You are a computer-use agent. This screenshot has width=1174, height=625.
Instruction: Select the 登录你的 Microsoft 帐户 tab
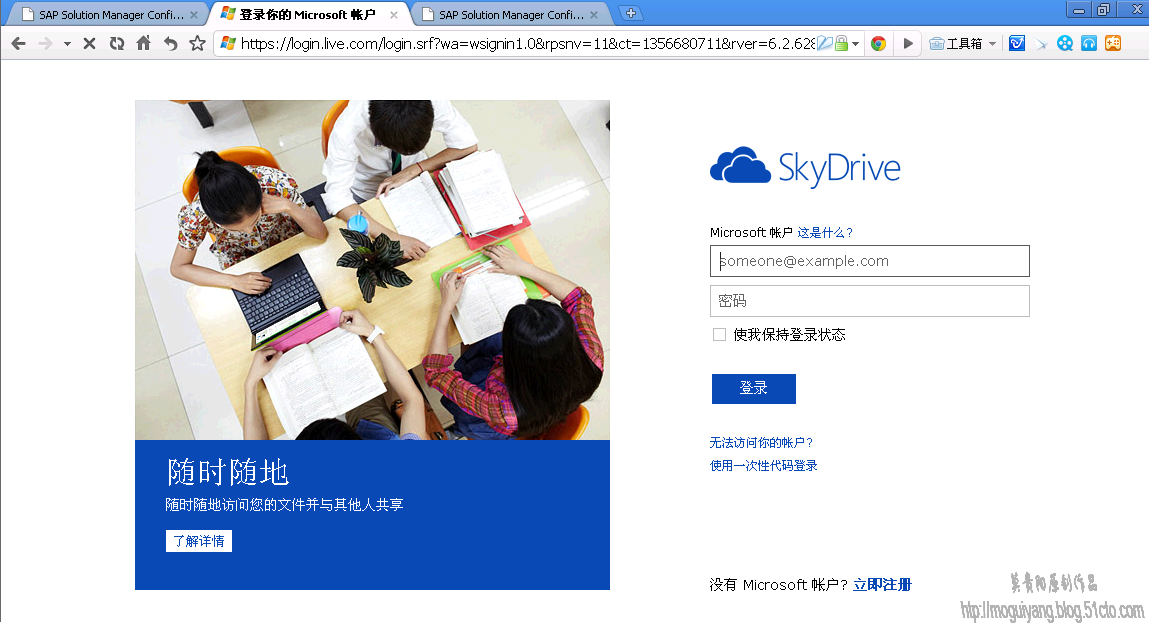pos(307,14)
